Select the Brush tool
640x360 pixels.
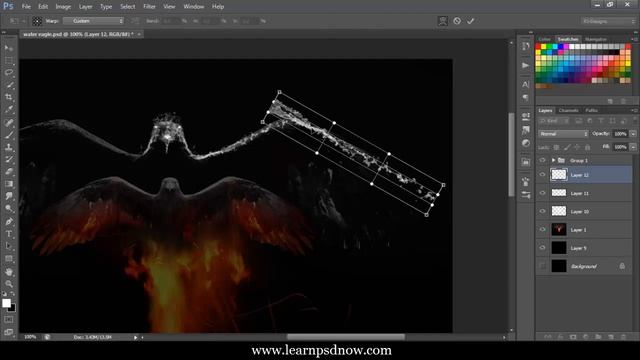pos(9,135)
